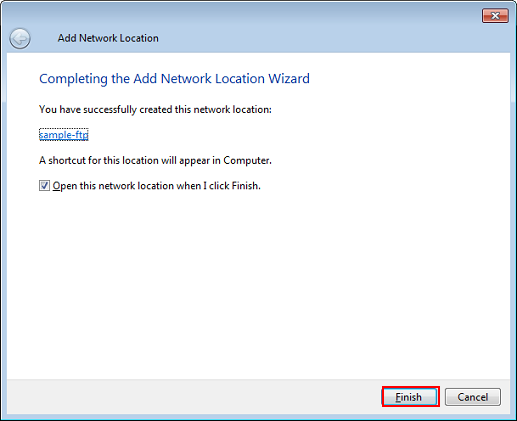Click the empty white area of the wizard page
This screenshot has width=517, height=421.
pos(258,283)
